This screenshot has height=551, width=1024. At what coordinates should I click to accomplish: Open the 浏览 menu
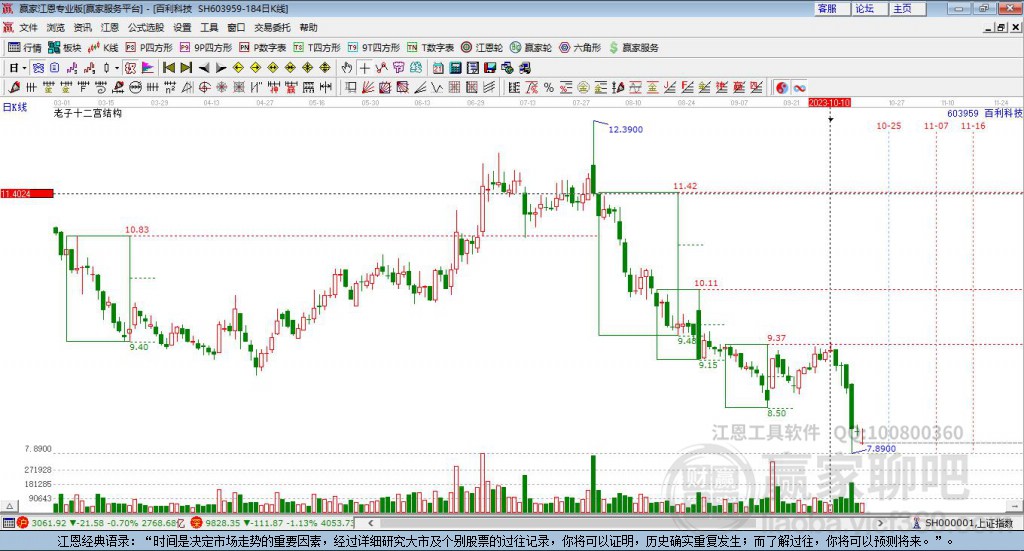click(x=56, y=27)
